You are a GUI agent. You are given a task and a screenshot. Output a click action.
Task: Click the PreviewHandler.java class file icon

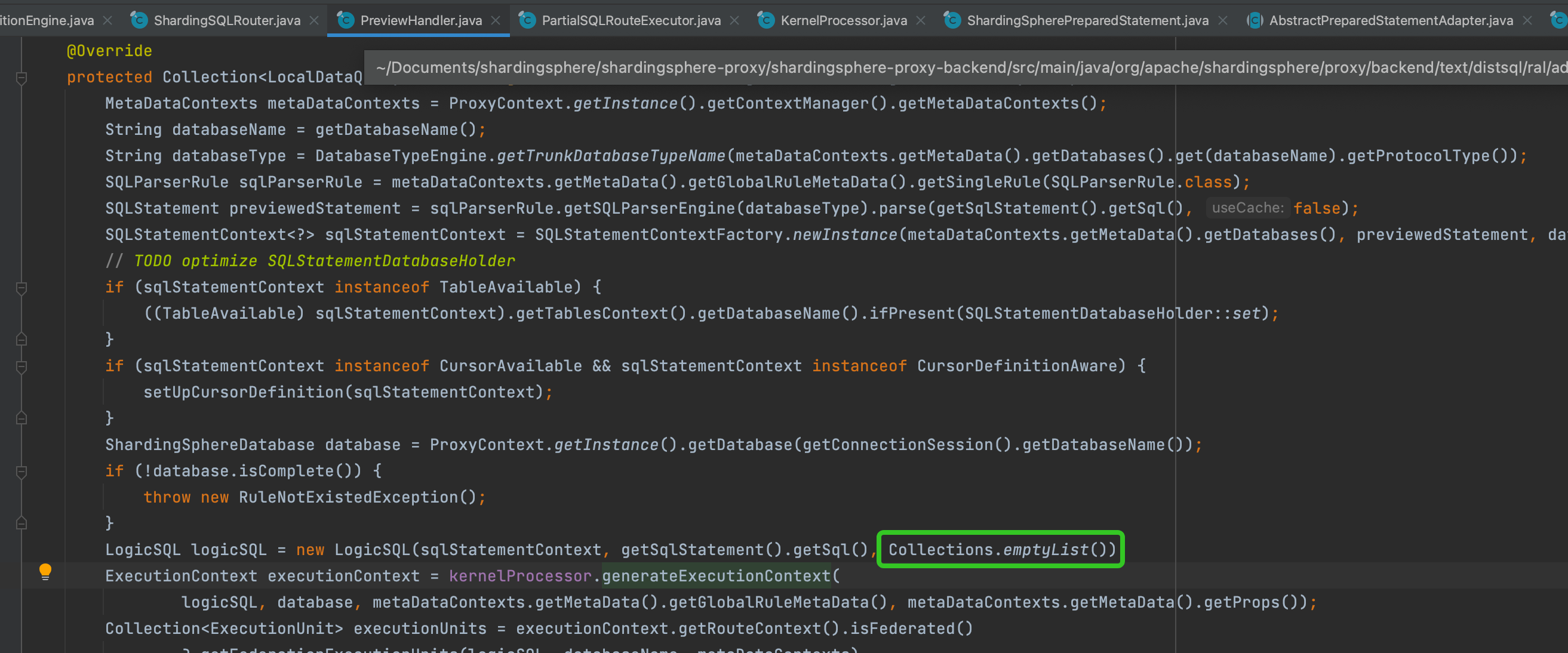coord(346,20)
